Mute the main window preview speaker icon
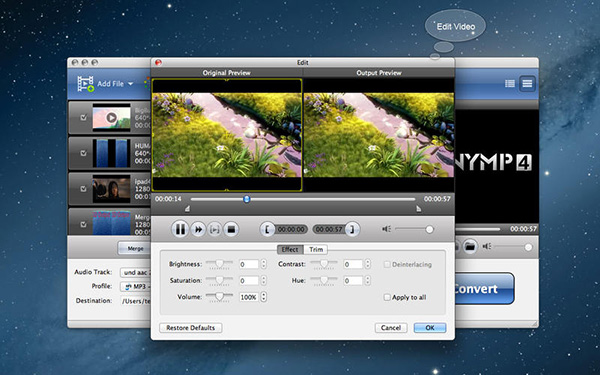 [x=486, y=246]
